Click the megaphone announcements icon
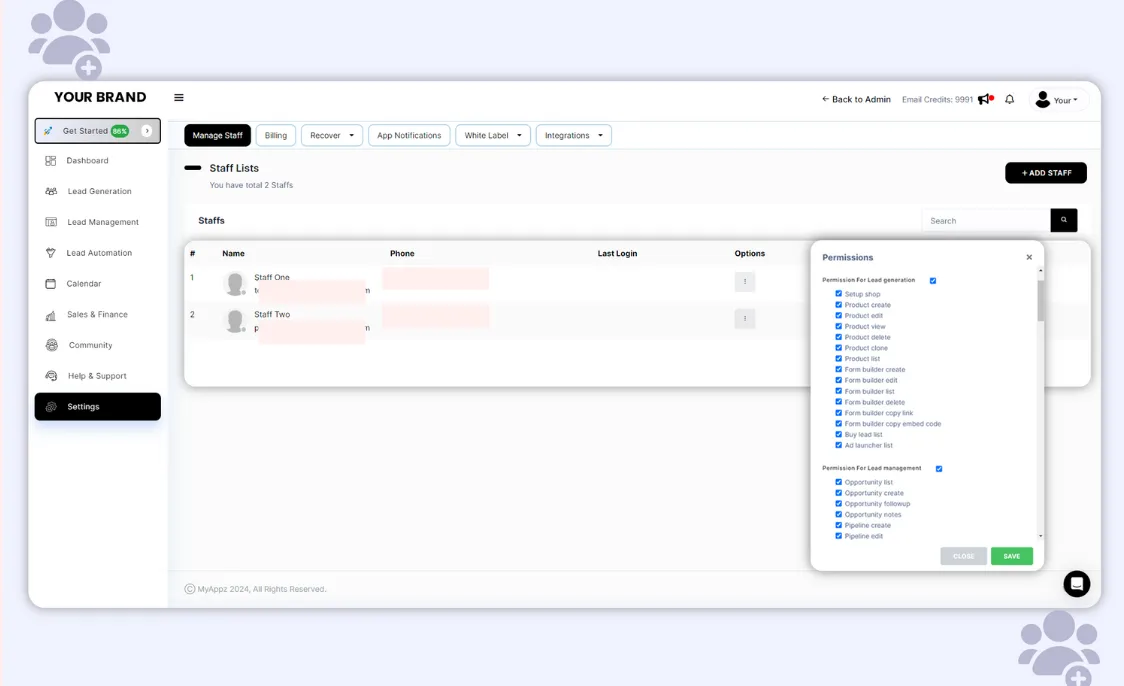The image size is (1124, 686). click(985, 99)
